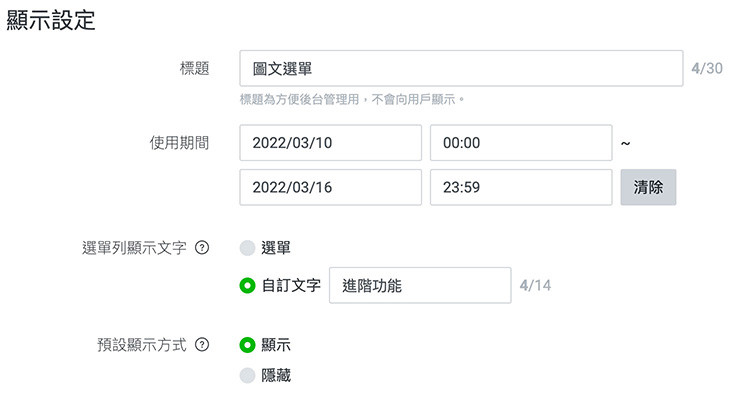
Task: Click the 4/14 custom text counter
Action: [535, 286]
